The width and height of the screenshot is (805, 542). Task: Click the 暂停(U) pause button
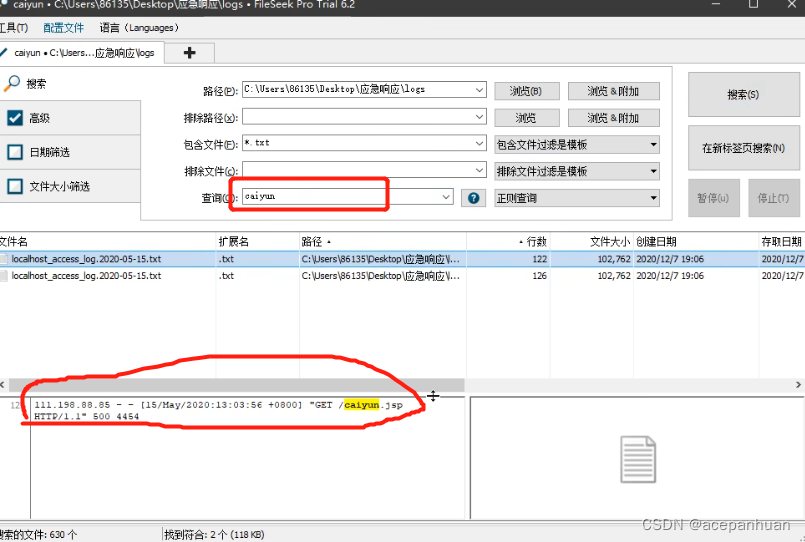(714, 198)
